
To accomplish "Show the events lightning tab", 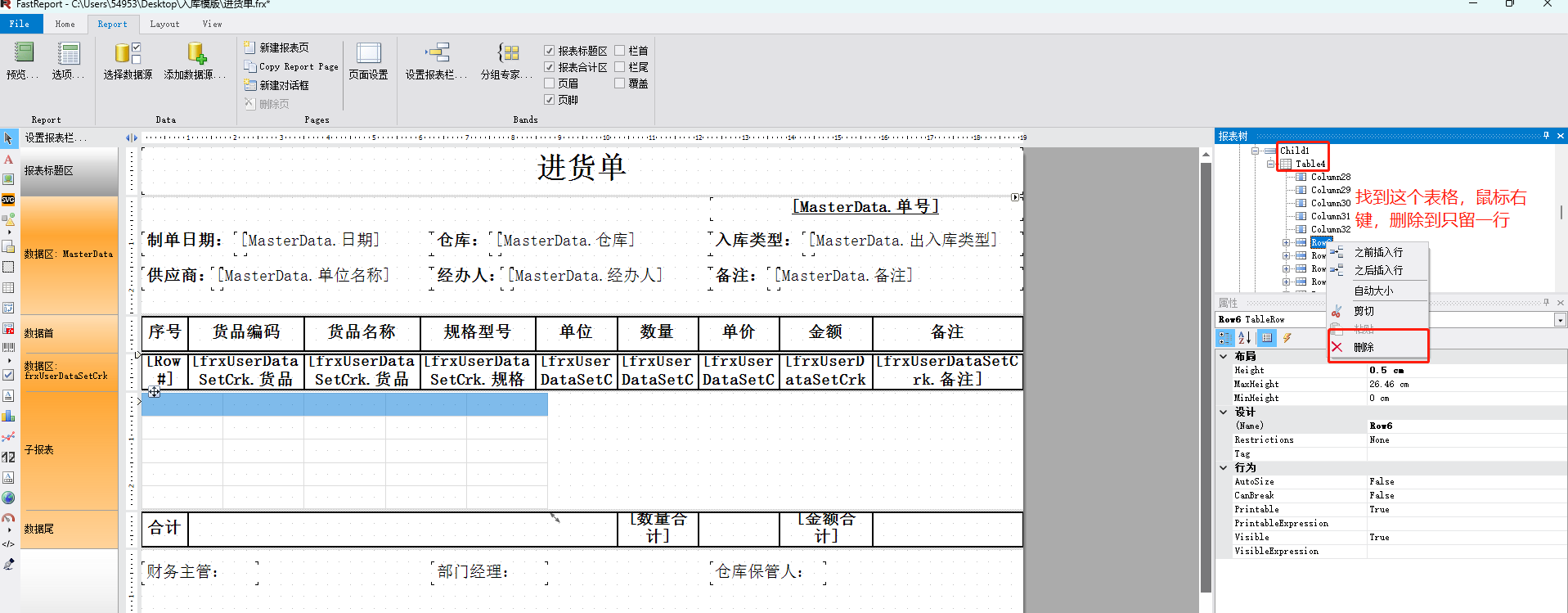I will [x=1287, y=337].
